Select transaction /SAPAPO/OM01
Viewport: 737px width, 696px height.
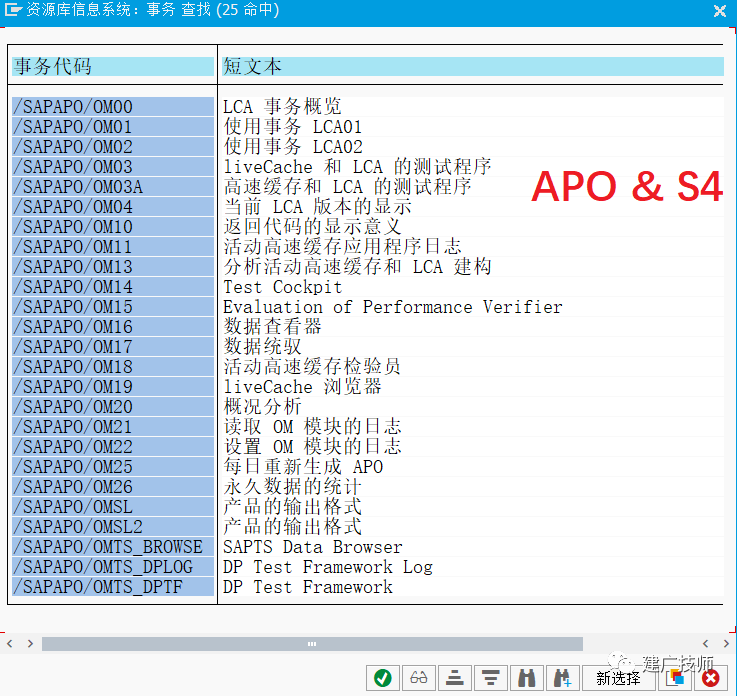click(x=113, y=127)
